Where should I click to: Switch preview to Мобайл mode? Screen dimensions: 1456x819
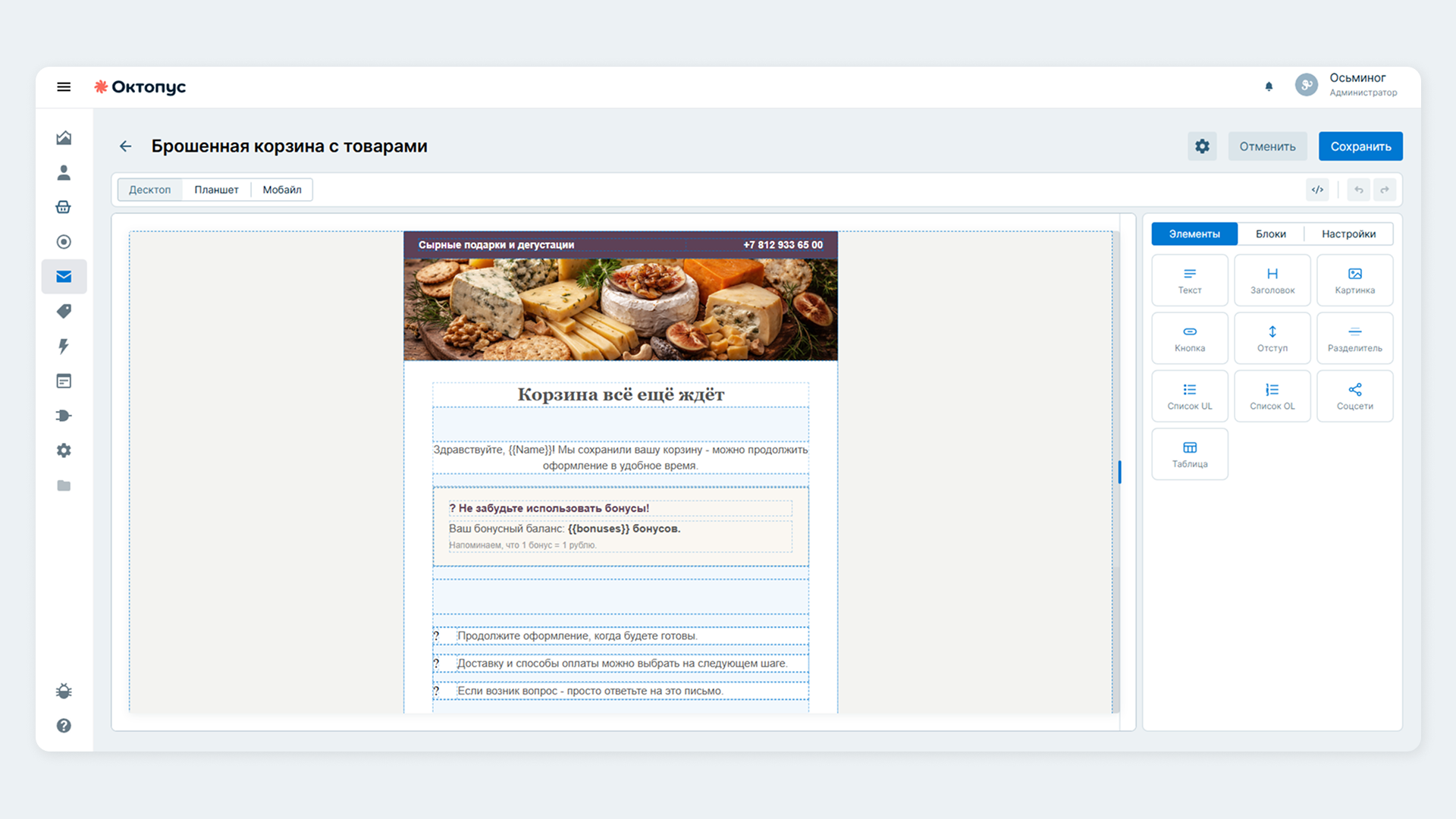[282, 190]
